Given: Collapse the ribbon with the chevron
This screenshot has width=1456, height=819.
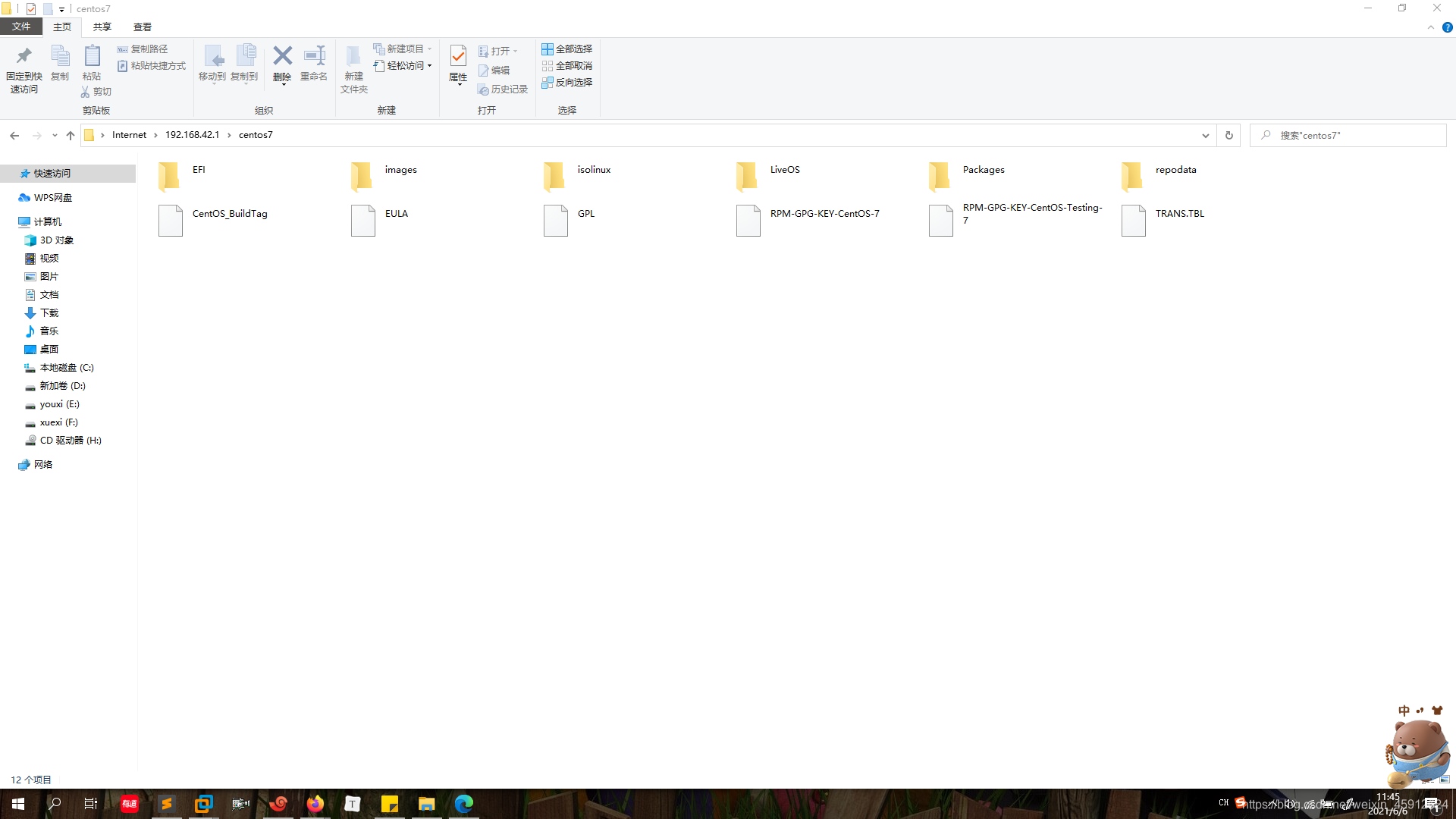Looking at the screenshot, I should tap(1431, 27).
